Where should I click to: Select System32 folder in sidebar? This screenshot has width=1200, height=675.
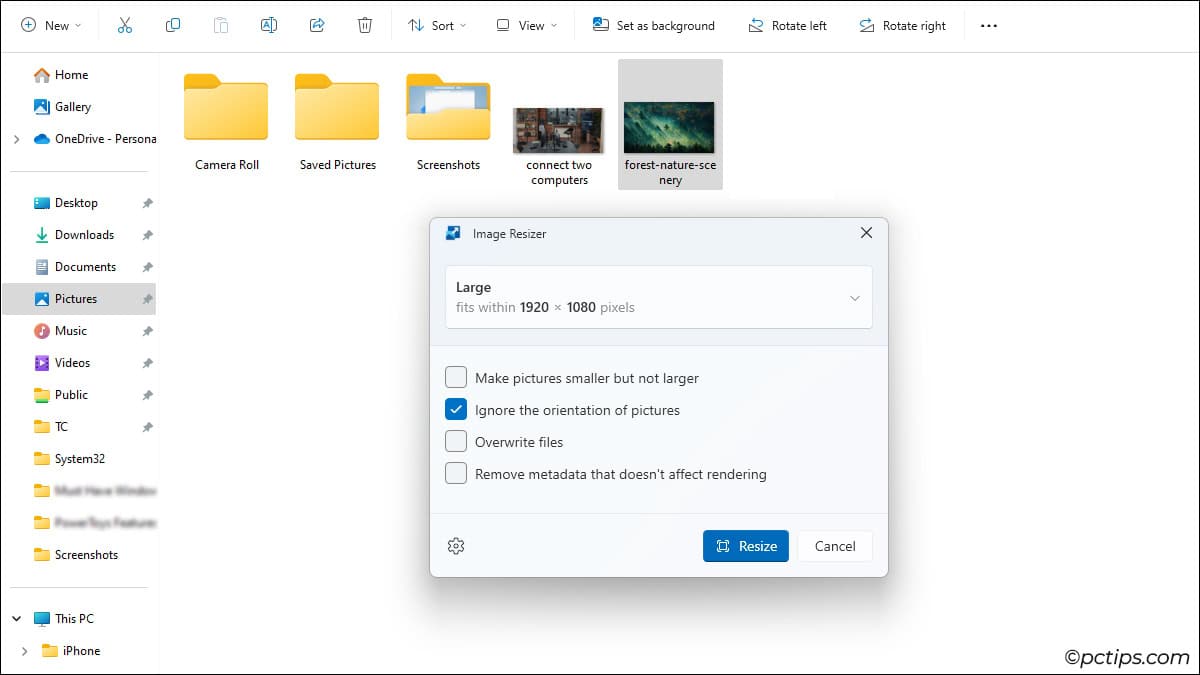pos(79,459)
